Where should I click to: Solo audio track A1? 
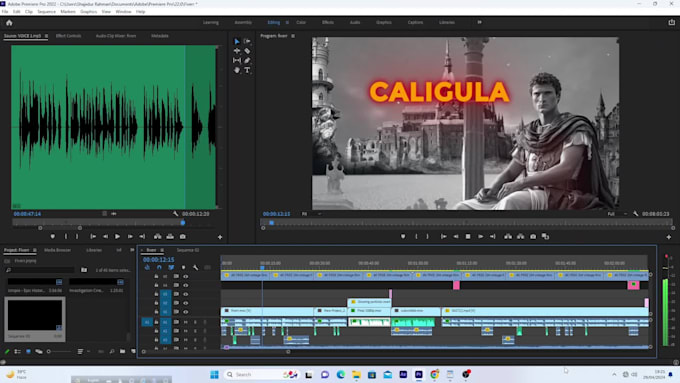point(195,322)
